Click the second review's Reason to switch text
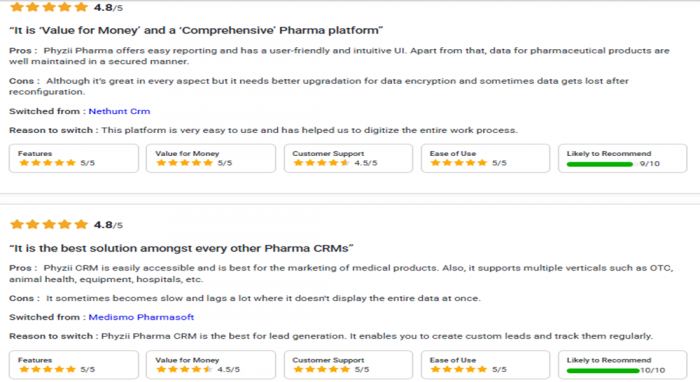The width and height of the screenshot is (700, 382). pos(331,336)
